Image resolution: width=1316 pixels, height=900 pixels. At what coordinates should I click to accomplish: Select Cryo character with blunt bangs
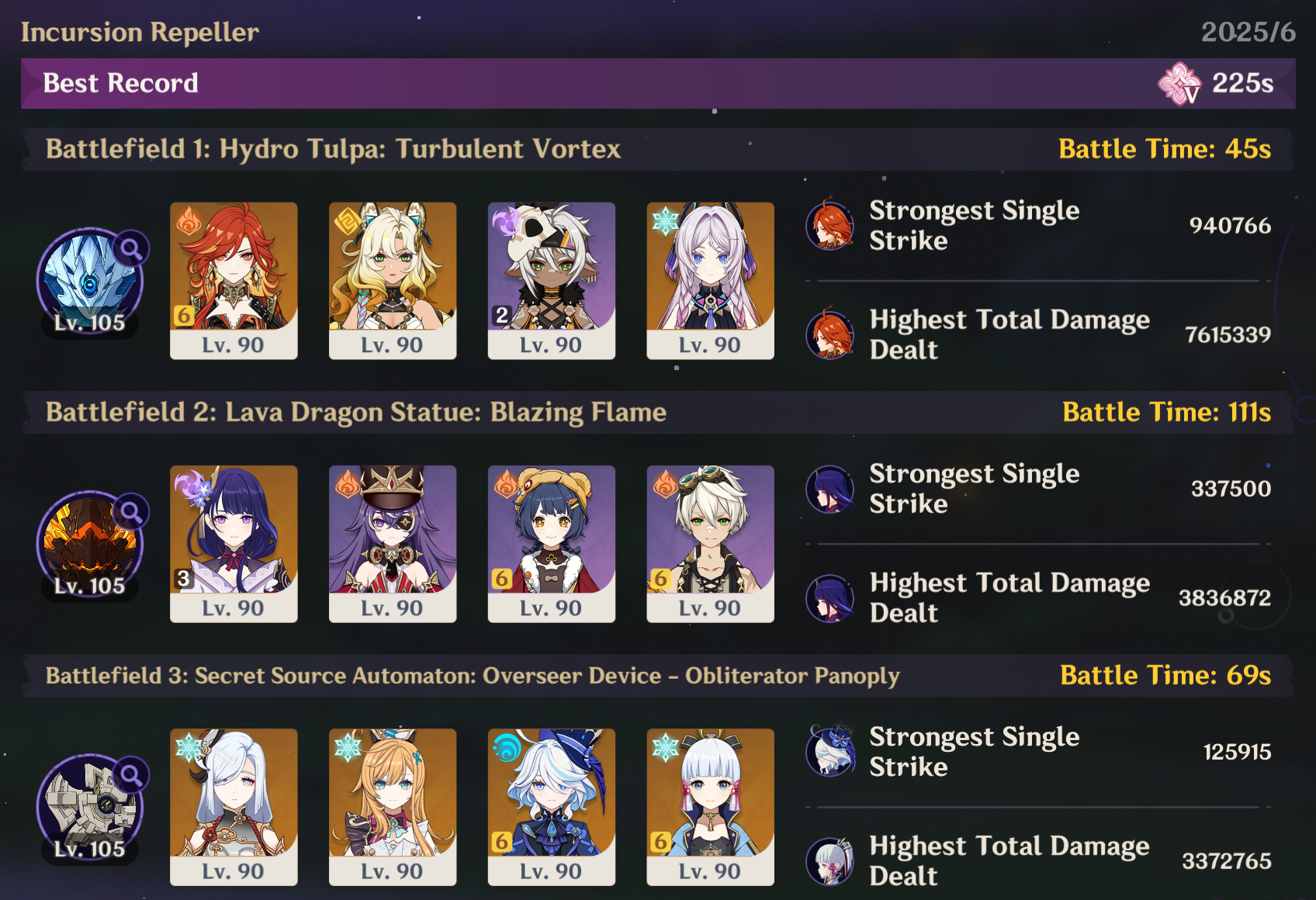pos(711,807)
